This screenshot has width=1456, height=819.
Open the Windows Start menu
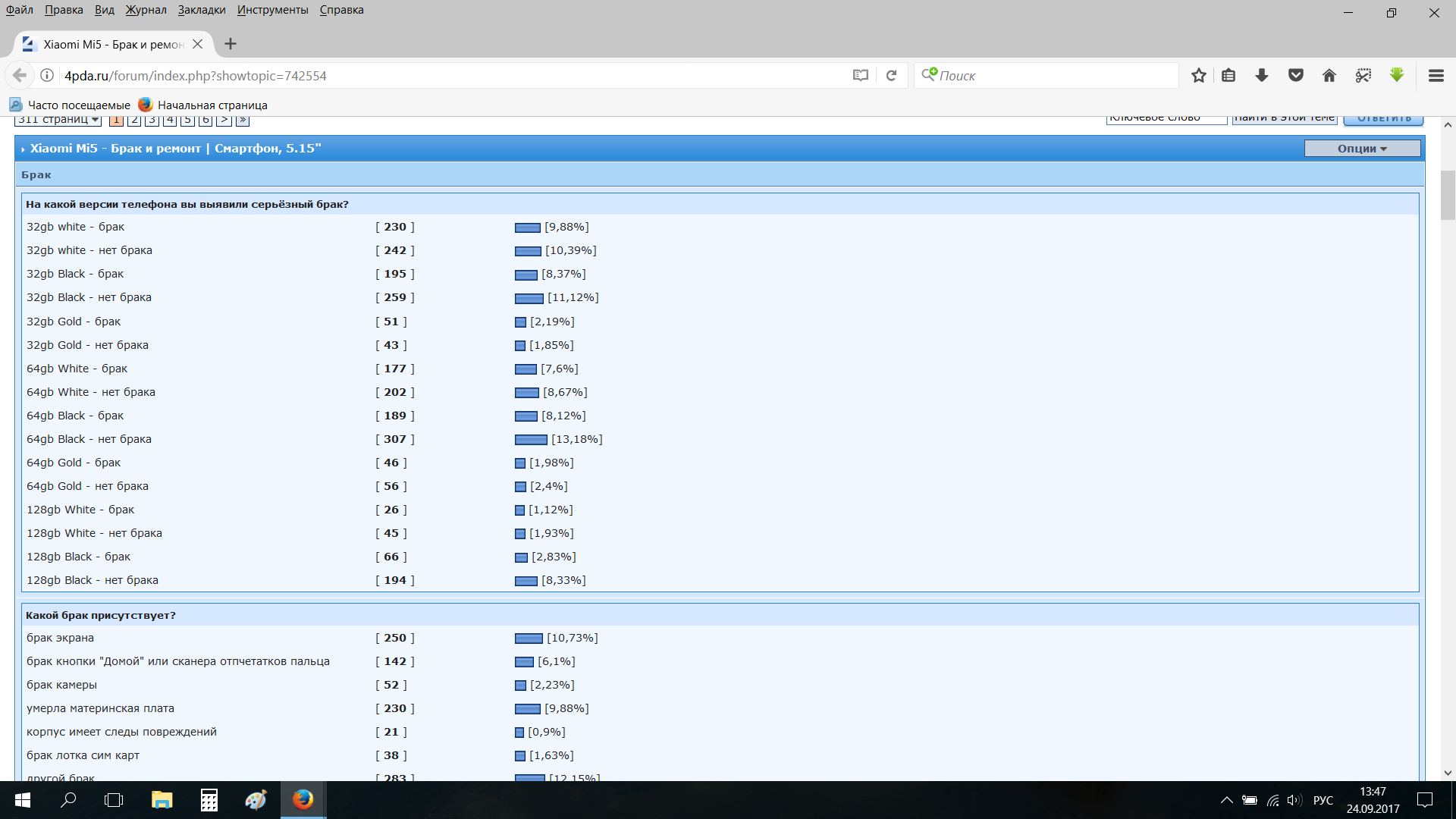[23, 800]
